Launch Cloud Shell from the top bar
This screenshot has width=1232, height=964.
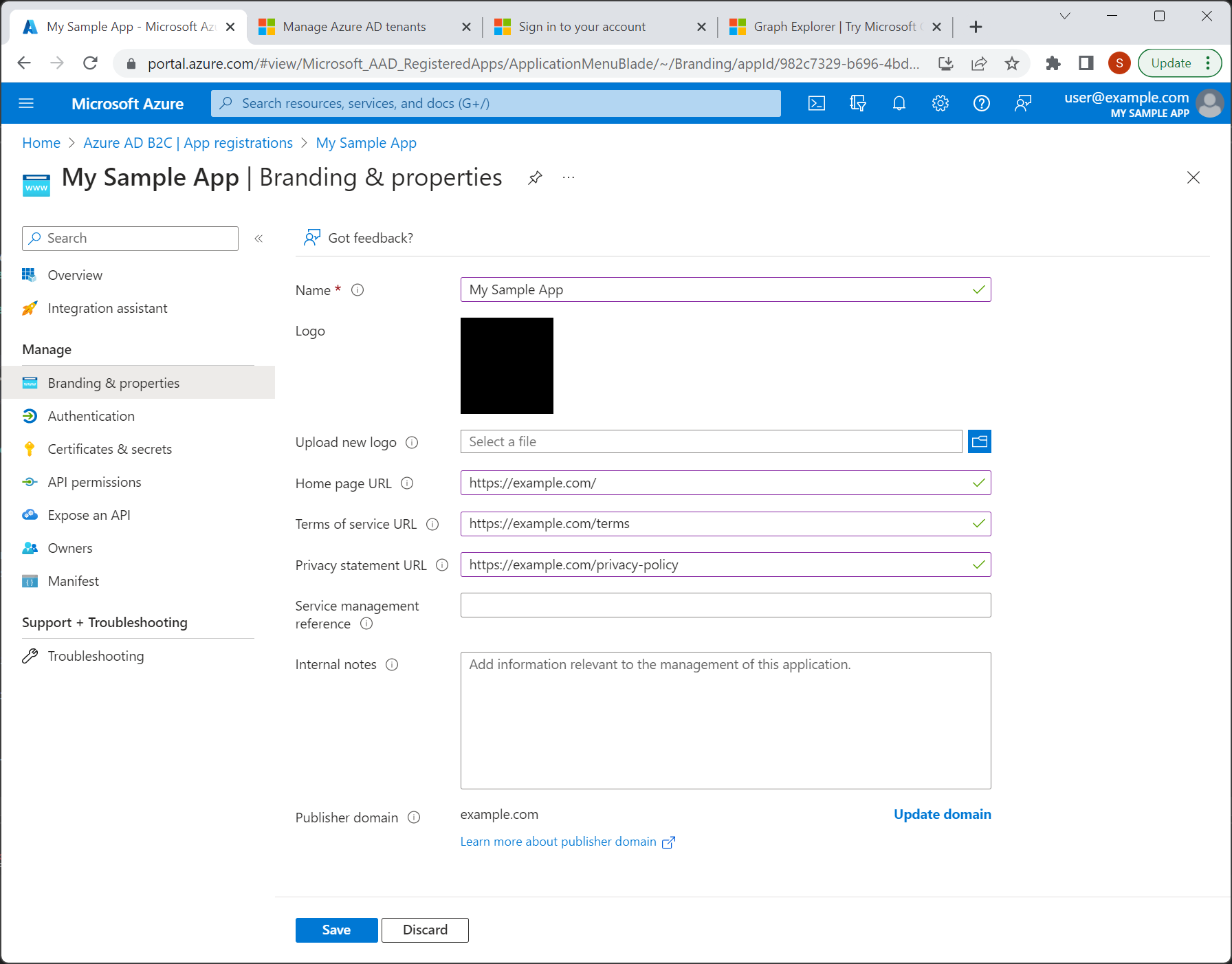click(816, 103)
